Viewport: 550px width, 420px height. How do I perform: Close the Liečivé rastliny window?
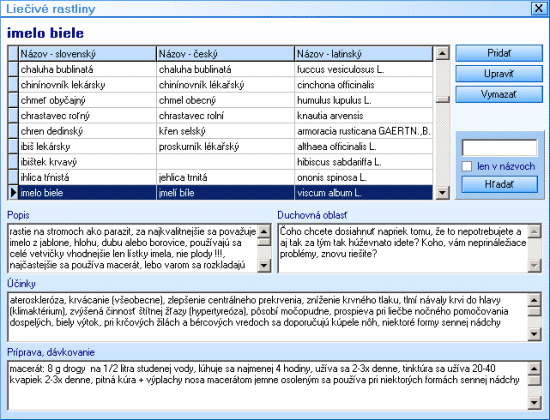point(539,8)
